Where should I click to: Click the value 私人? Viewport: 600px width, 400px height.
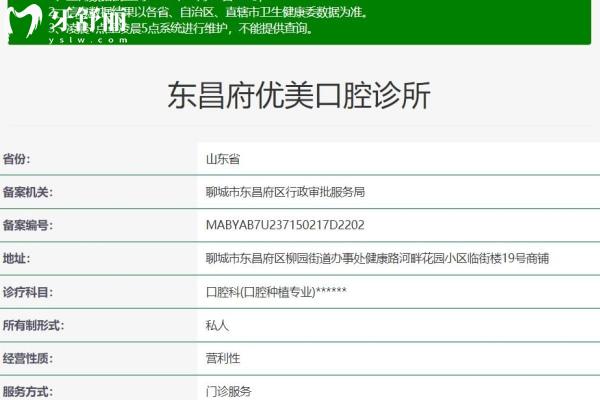click(217, 326)
